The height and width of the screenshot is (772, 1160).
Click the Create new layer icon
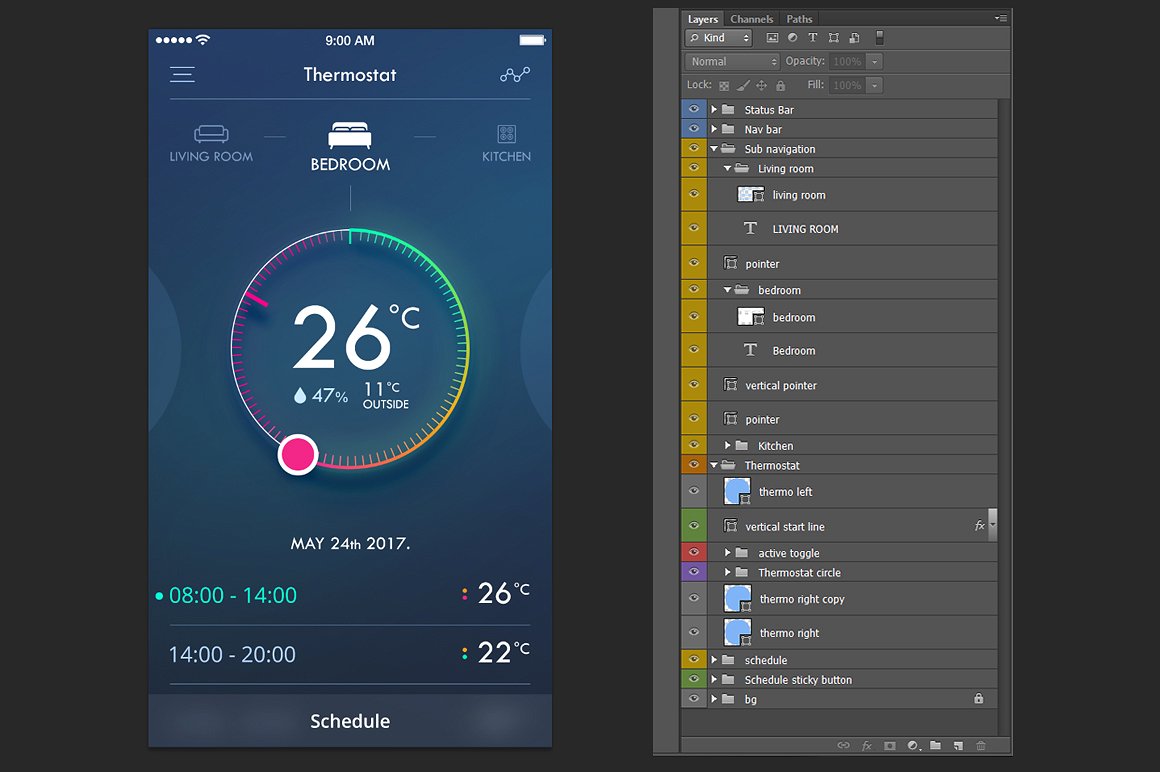[959, 746]
